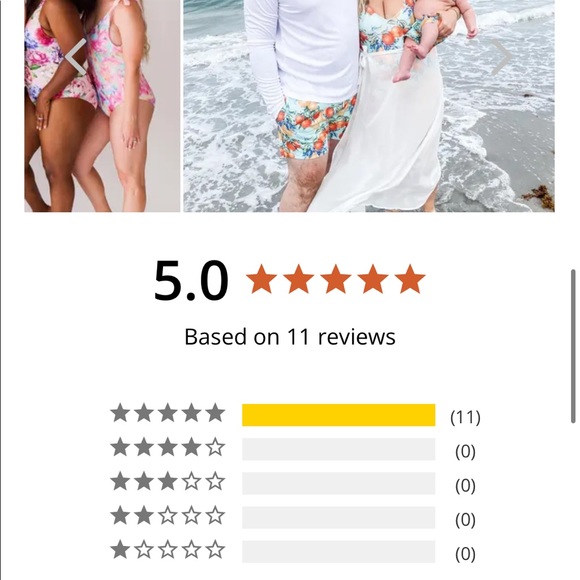Filter by the one-star rating row
This screenshot has width=580, height=580.
168,550
